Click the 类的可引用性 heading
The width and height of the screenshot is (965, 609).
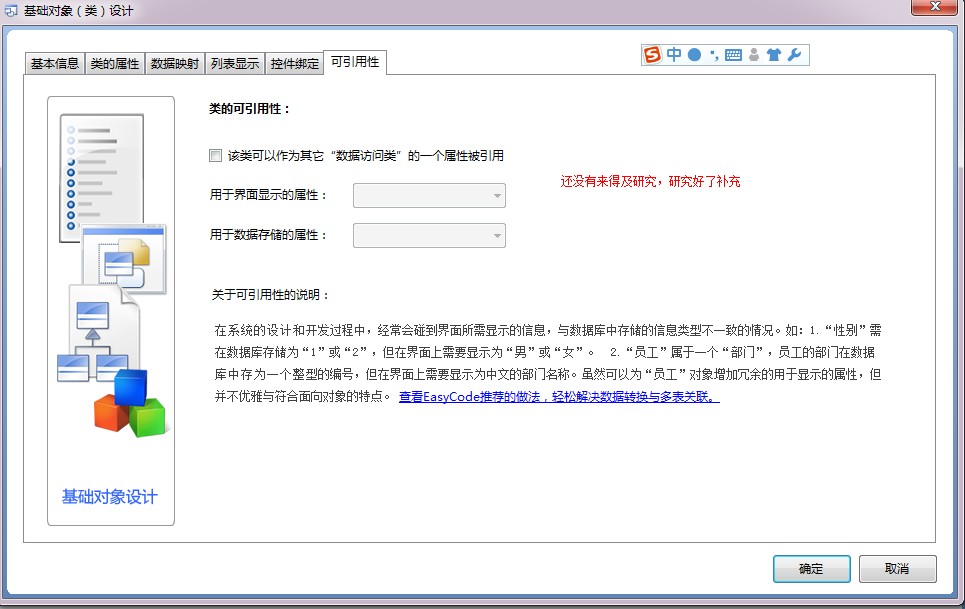(x=249, y=109)
